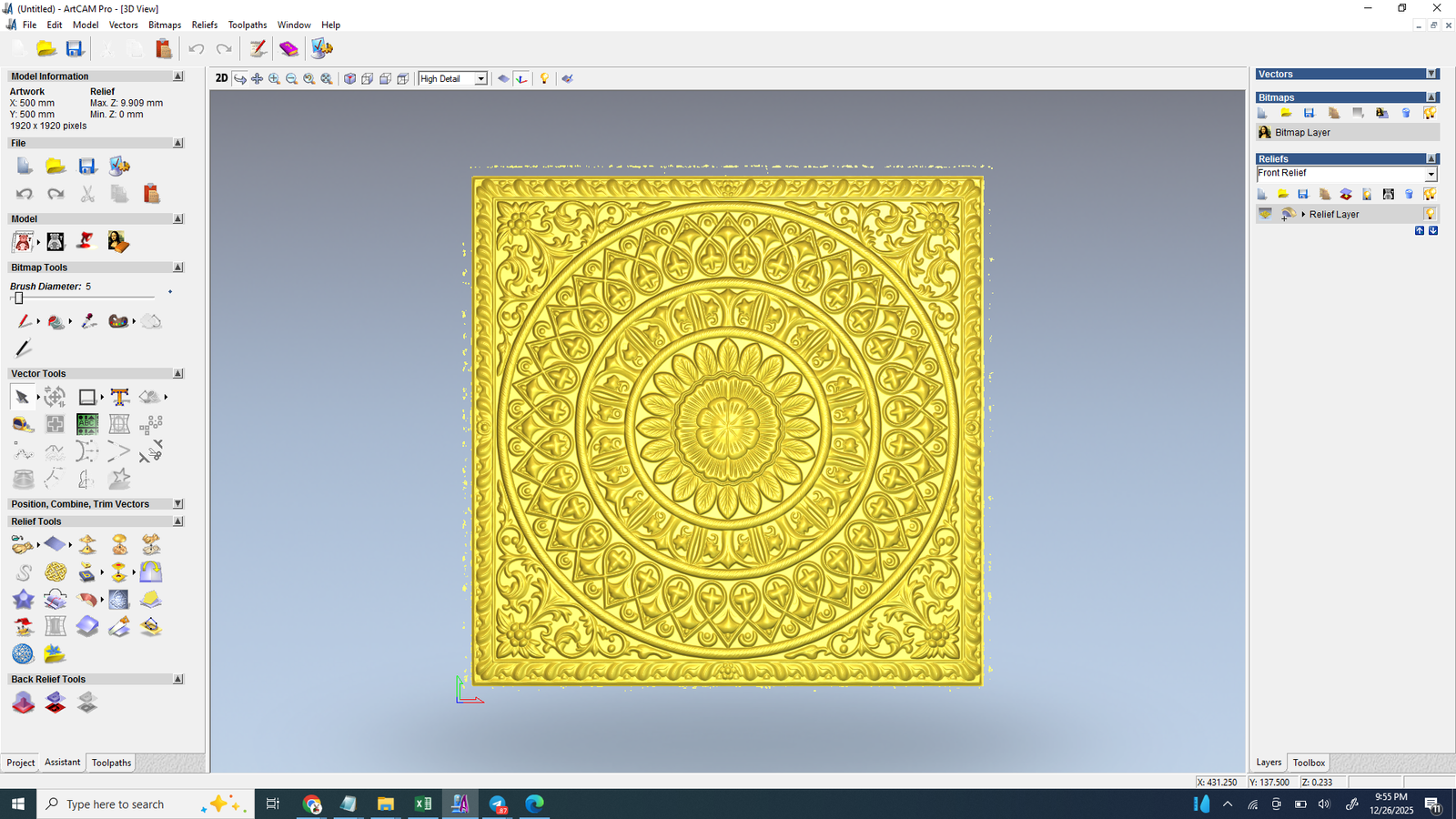Open the Create Text tool in Vector Tools
The image size is (1456, 819).
tap(119, 396)
